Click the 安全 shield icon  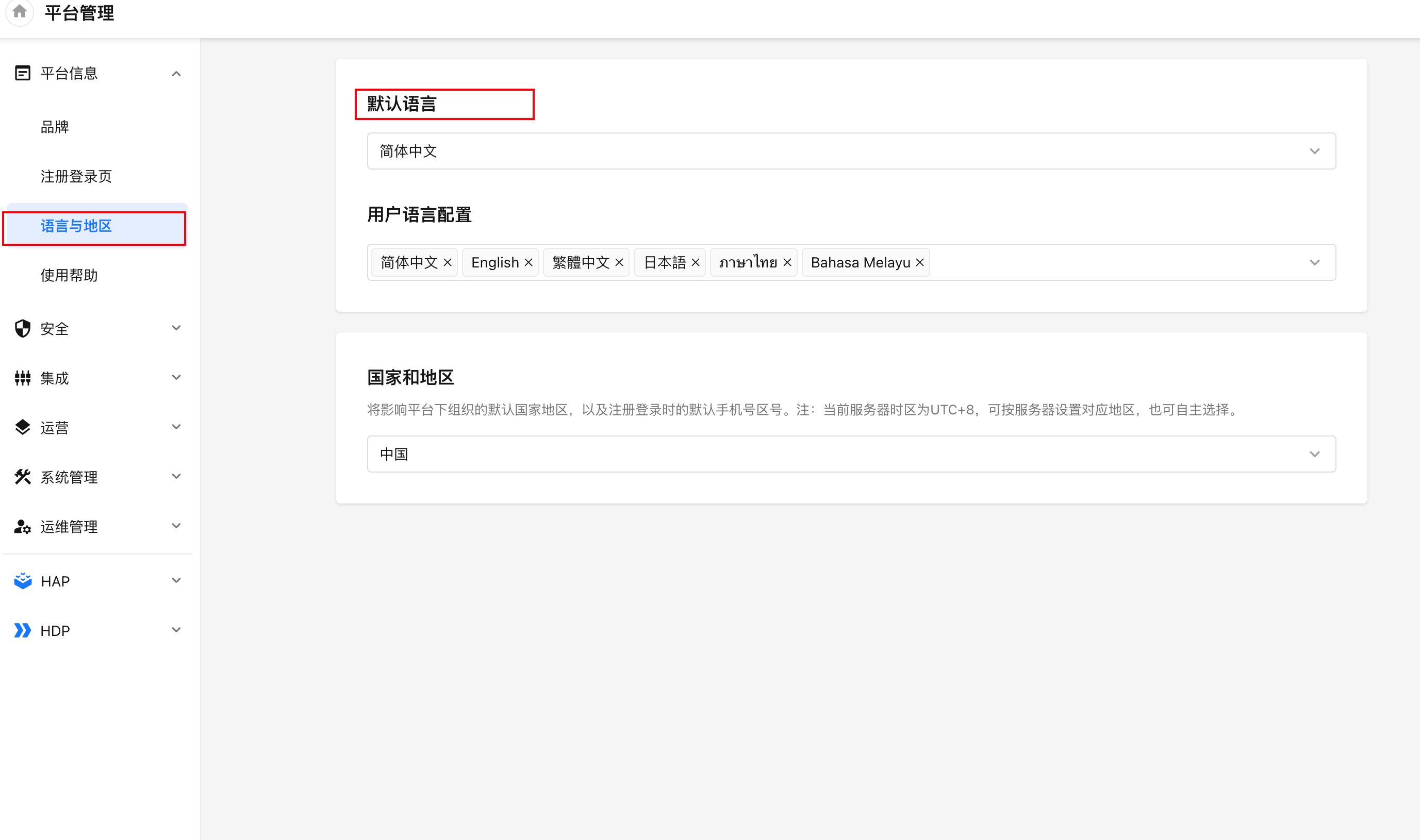coord(23,328)
